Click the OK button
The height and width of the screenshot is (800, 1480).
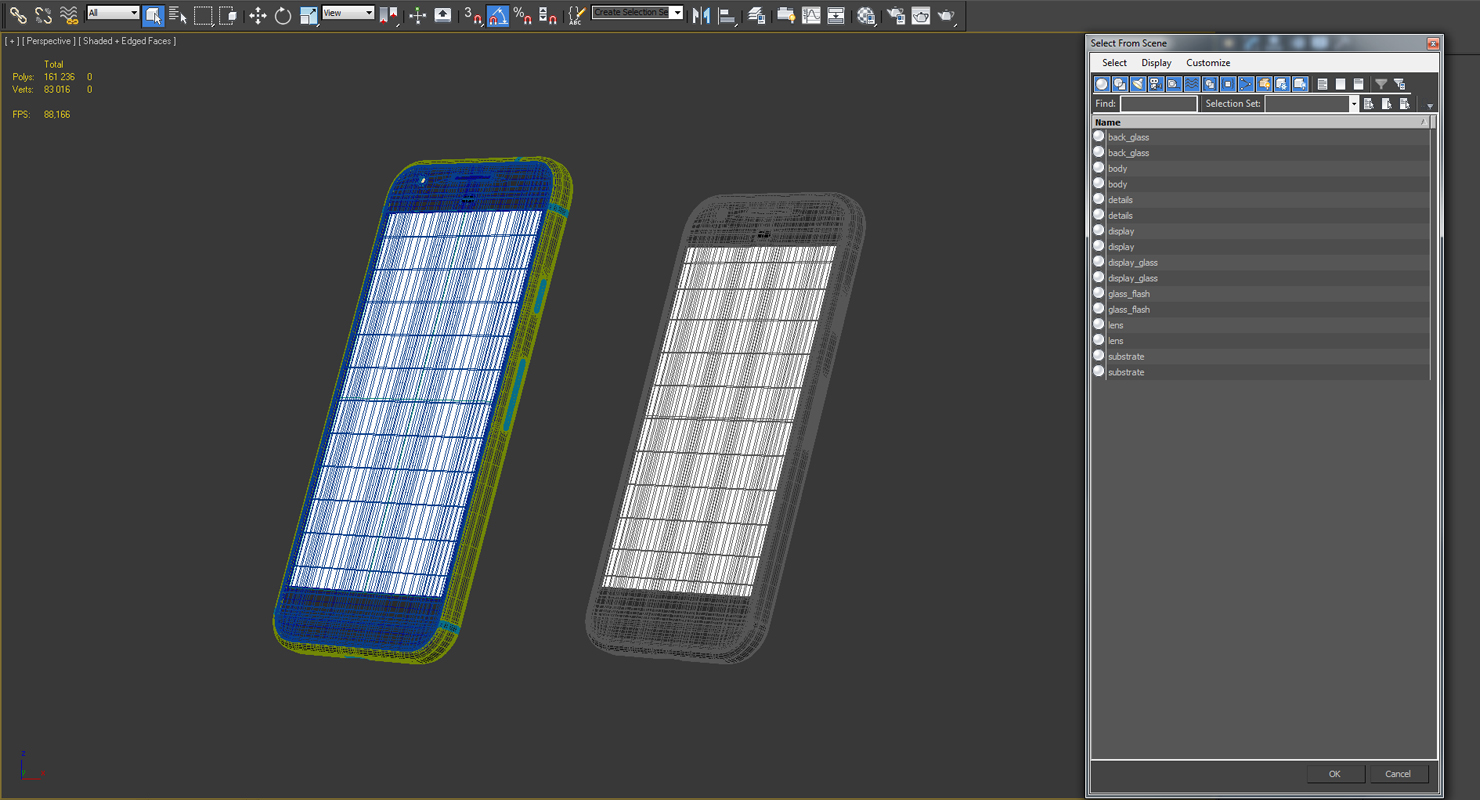1334,773
